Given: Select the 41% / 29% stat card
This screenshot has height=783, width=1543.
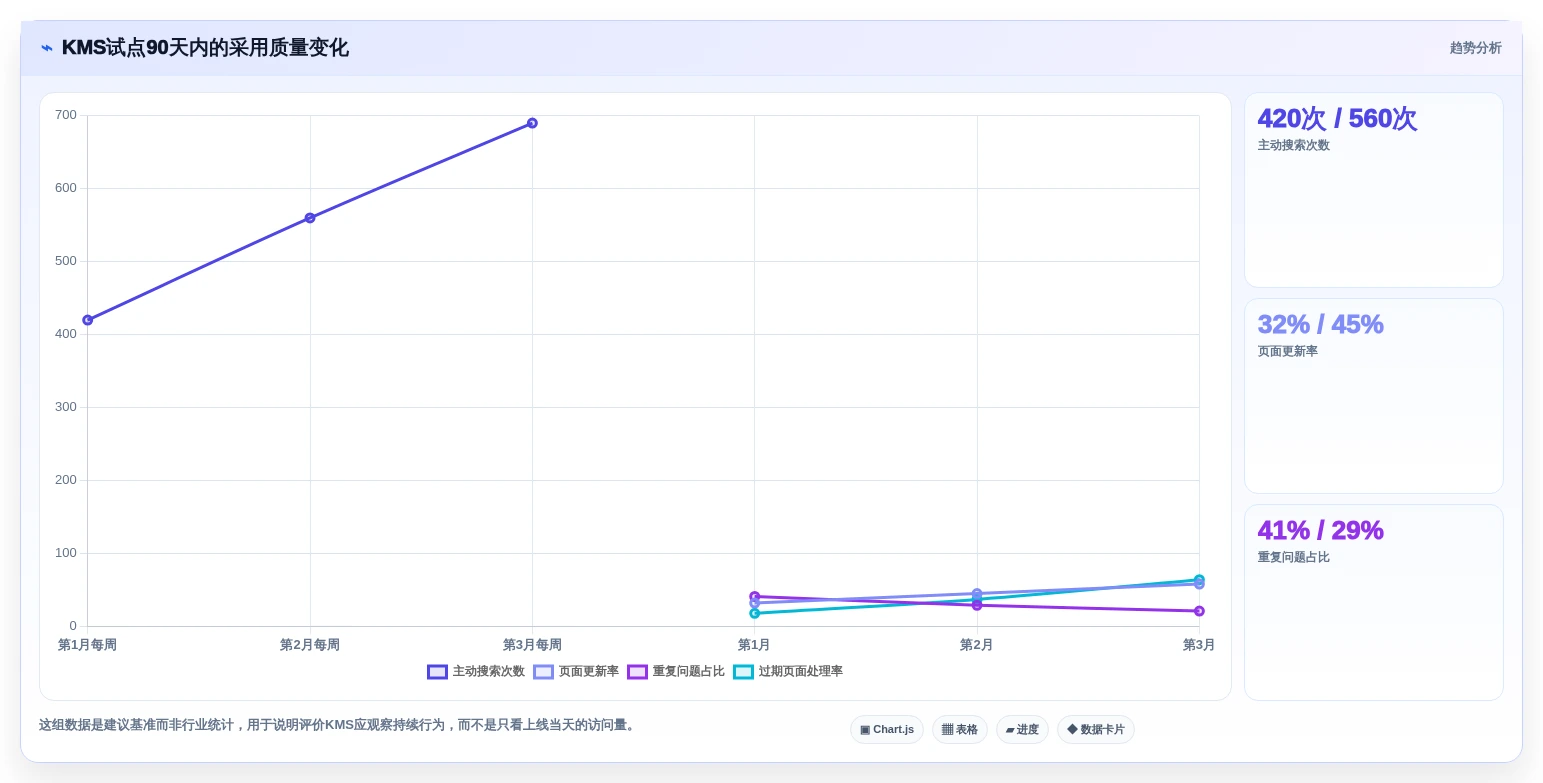Looking at the screenshot, I should [1374, 602].
